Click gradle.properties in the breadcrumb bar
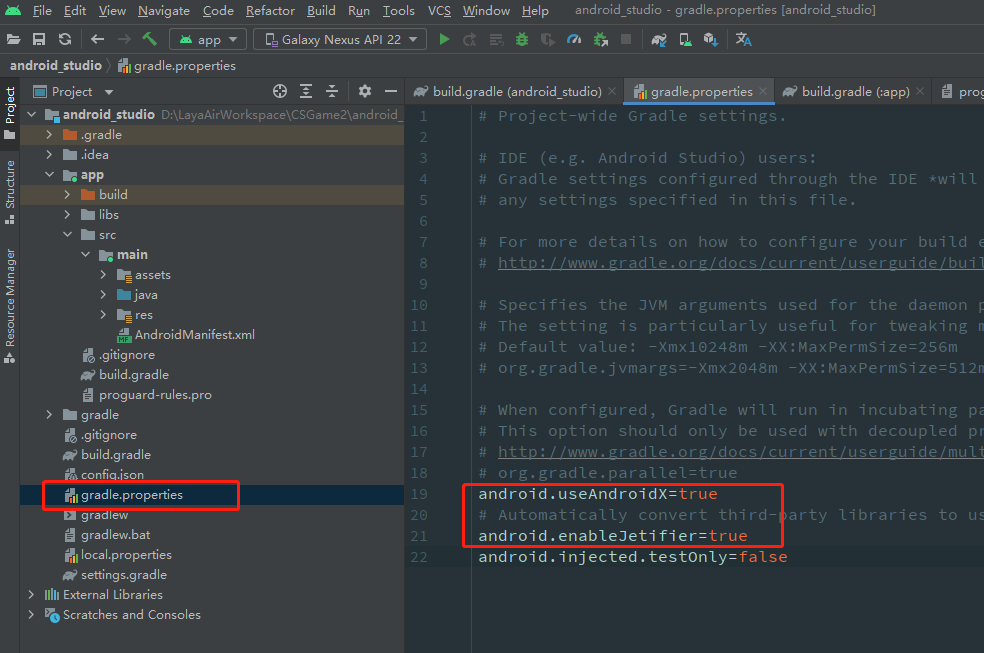Screen dimensions: 984x653 (184, 66)
